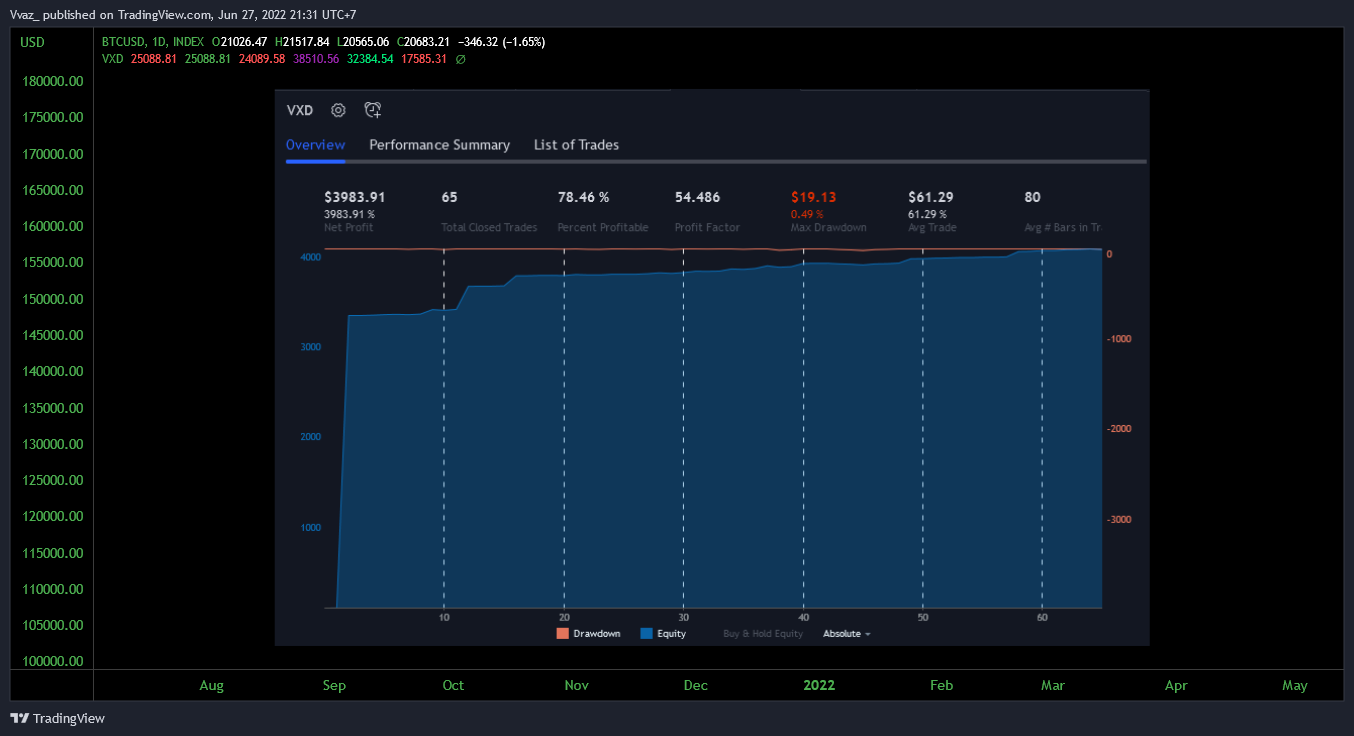Click the 100000.00 price axis label
1354x736 pixels.
(52, 662)
